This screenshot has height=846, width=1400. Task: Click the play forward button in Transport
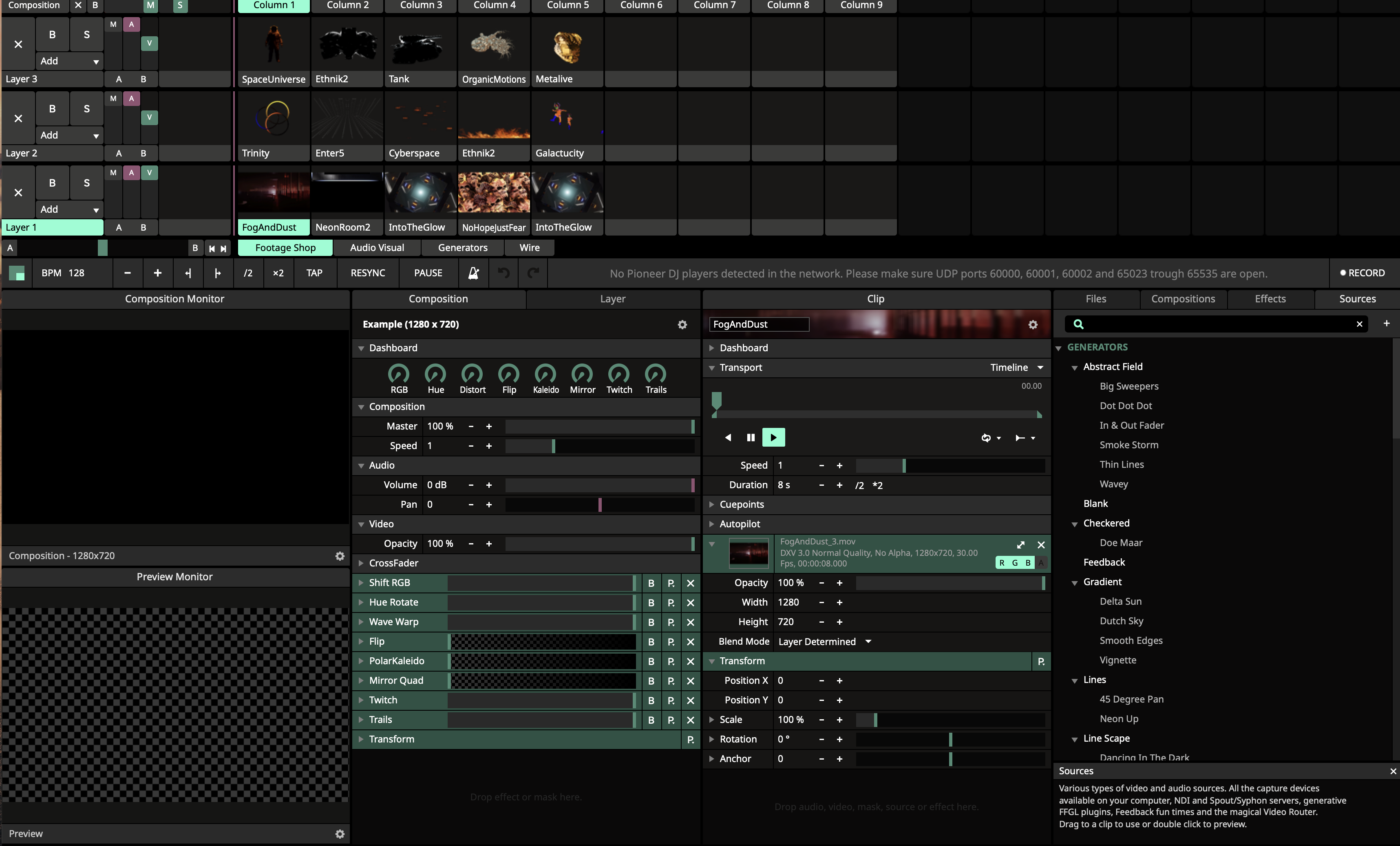(773, 437)
